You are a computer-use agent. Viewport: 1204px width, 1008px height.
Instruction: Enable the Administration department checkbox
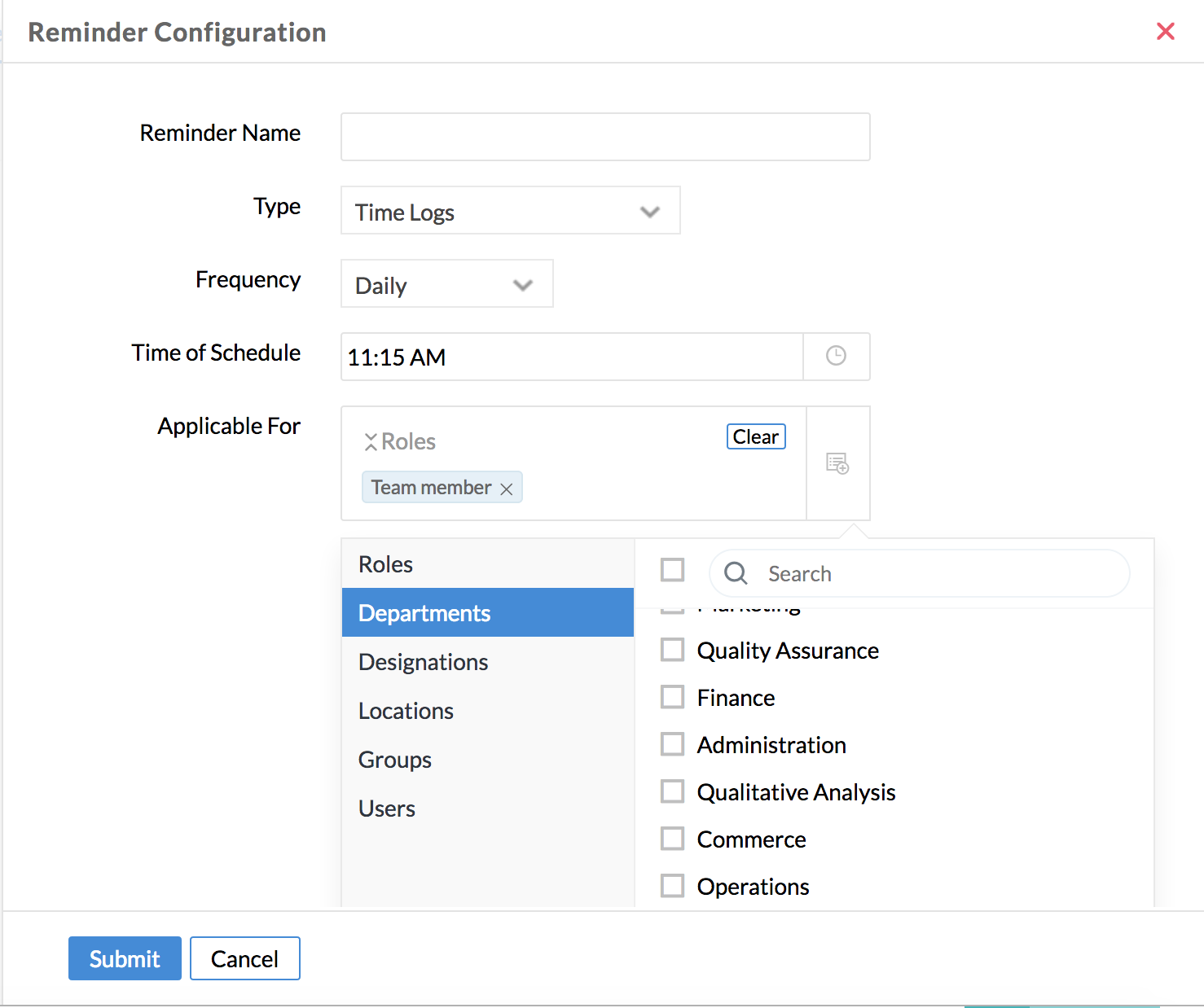pos(672,744)
